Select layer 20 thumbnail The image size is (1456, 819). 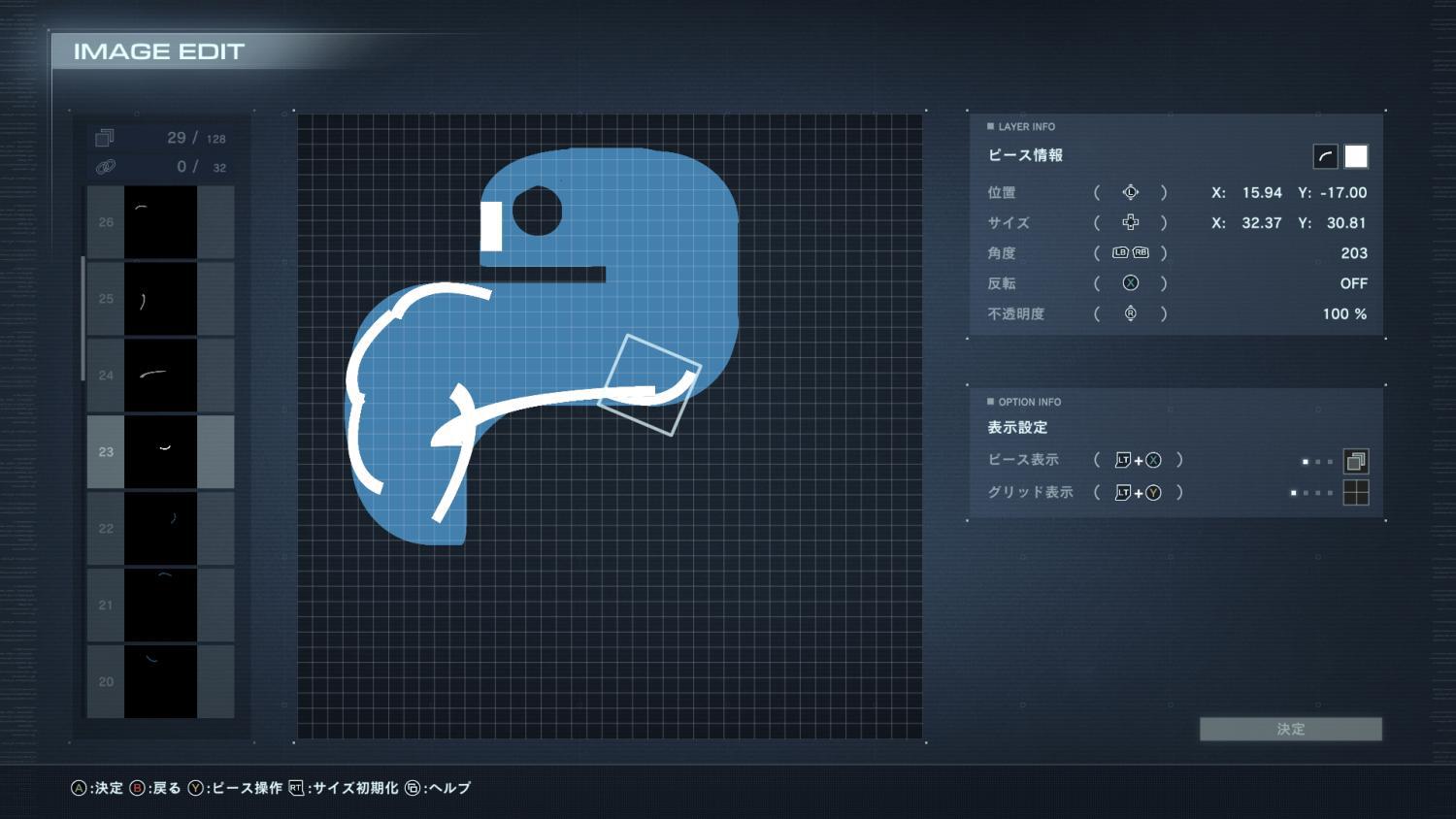click(x=160, y=682)
